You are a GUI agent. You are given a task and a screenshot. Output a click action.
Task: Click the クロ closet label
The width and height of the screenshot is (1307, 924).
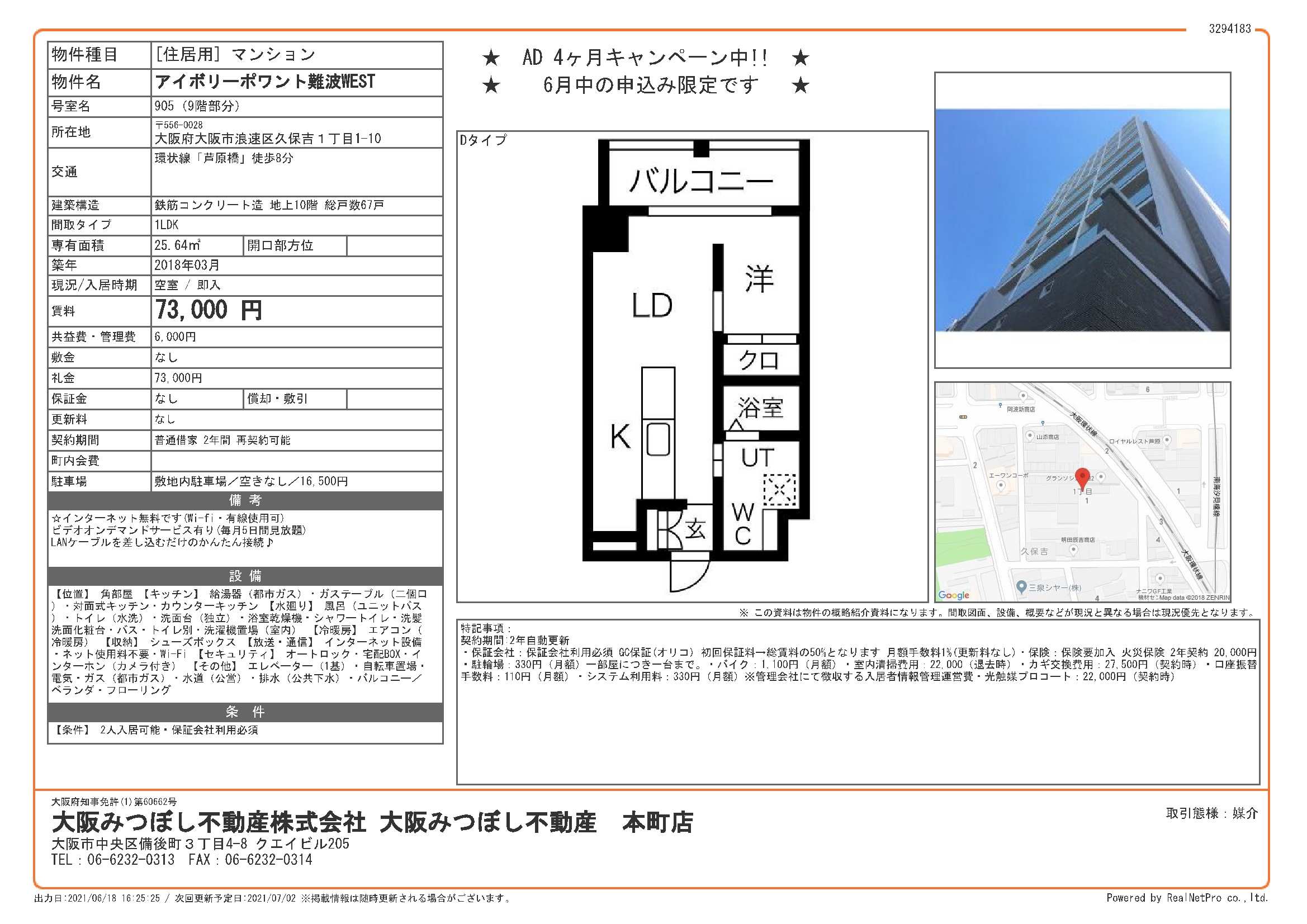coord(758,361)
